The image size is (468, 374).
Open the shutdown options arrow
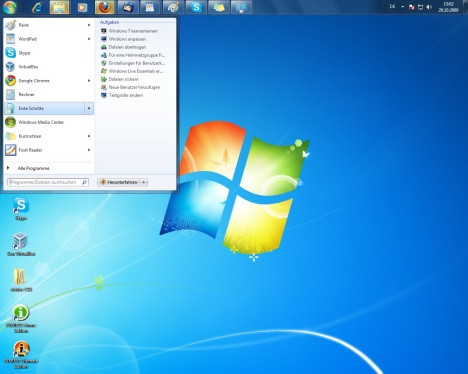pos(144,182)
